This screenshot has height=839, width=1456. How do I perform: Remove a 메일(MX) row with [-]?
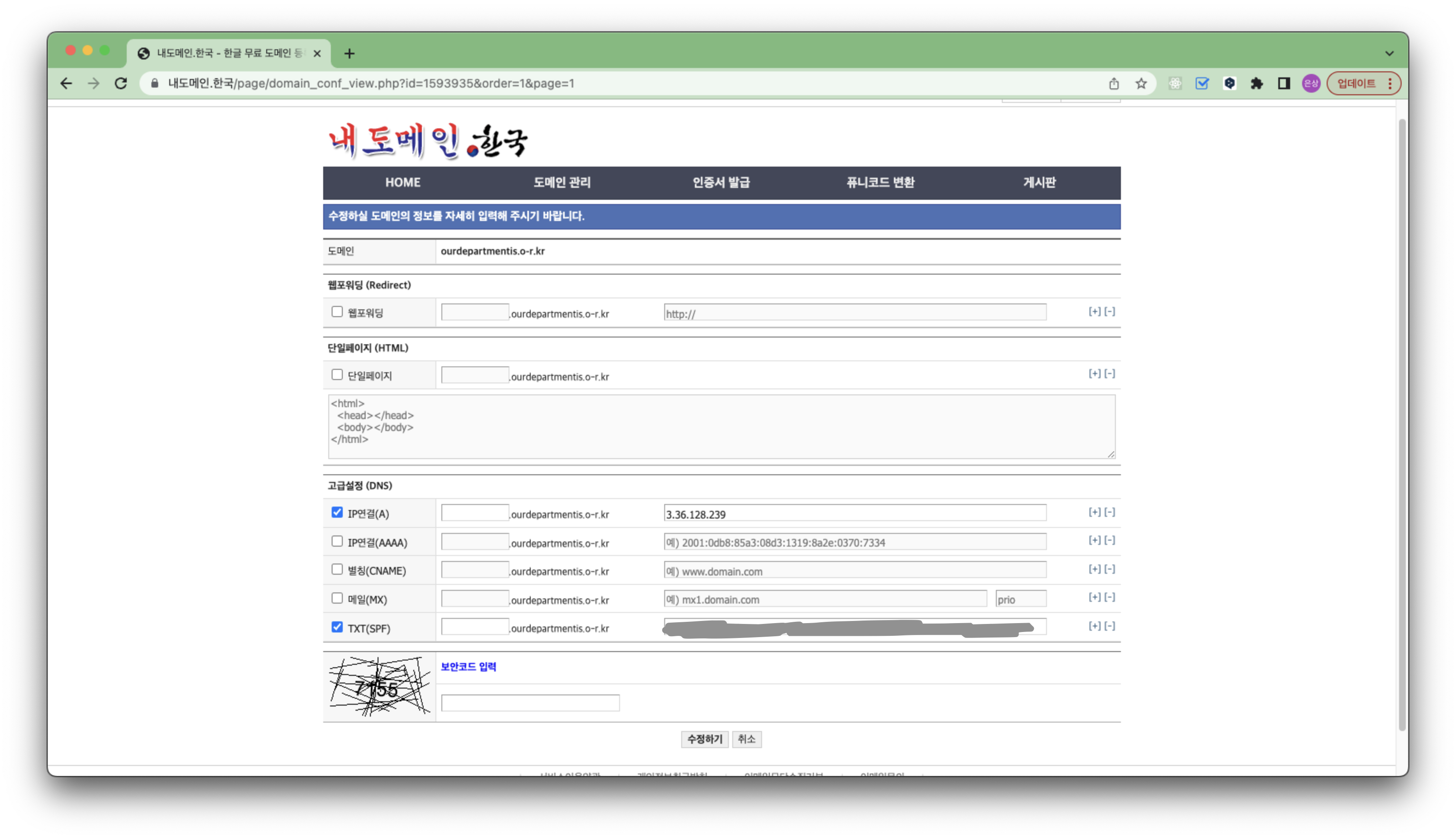tap(1109, 598)
